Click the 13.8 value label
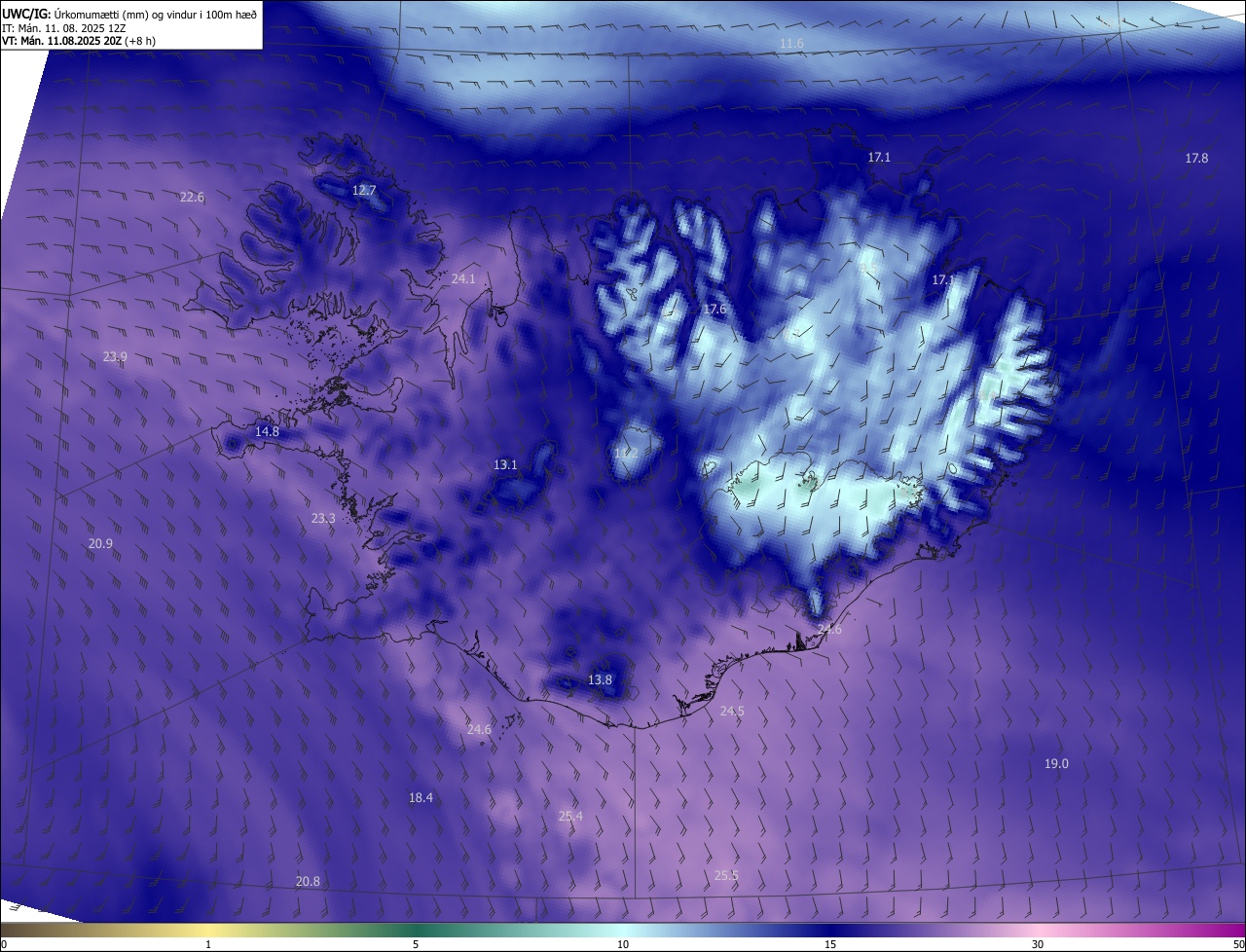 click(x=601, y=679)
